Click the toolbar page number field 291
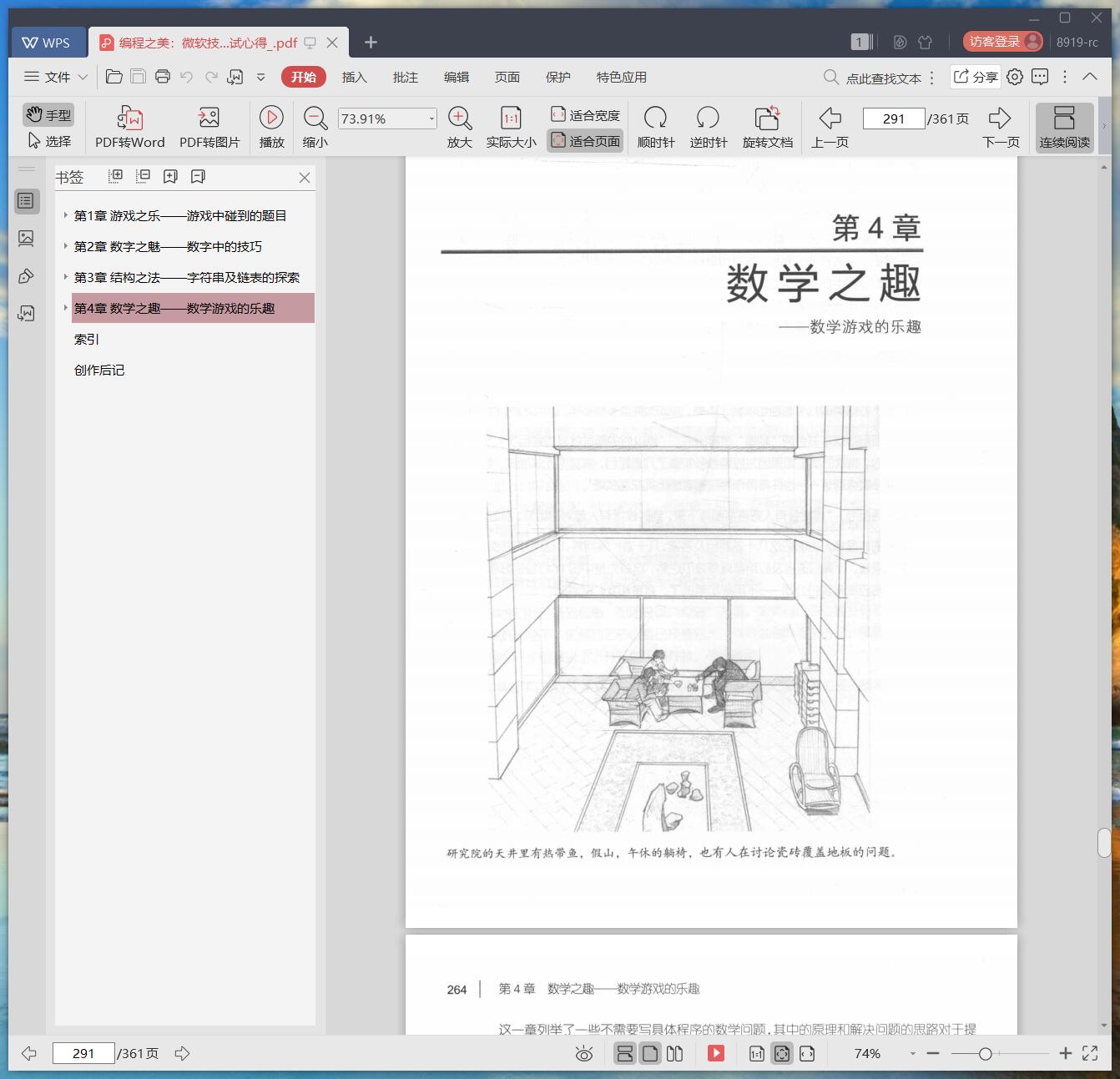 pyautogui.click(x=893, y=118)
